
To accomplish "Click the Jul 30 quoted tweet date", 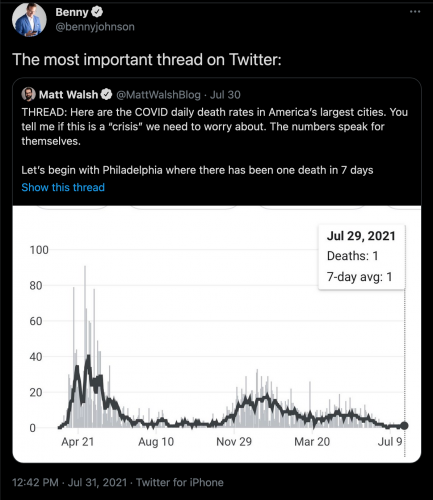I will point(225,95).
